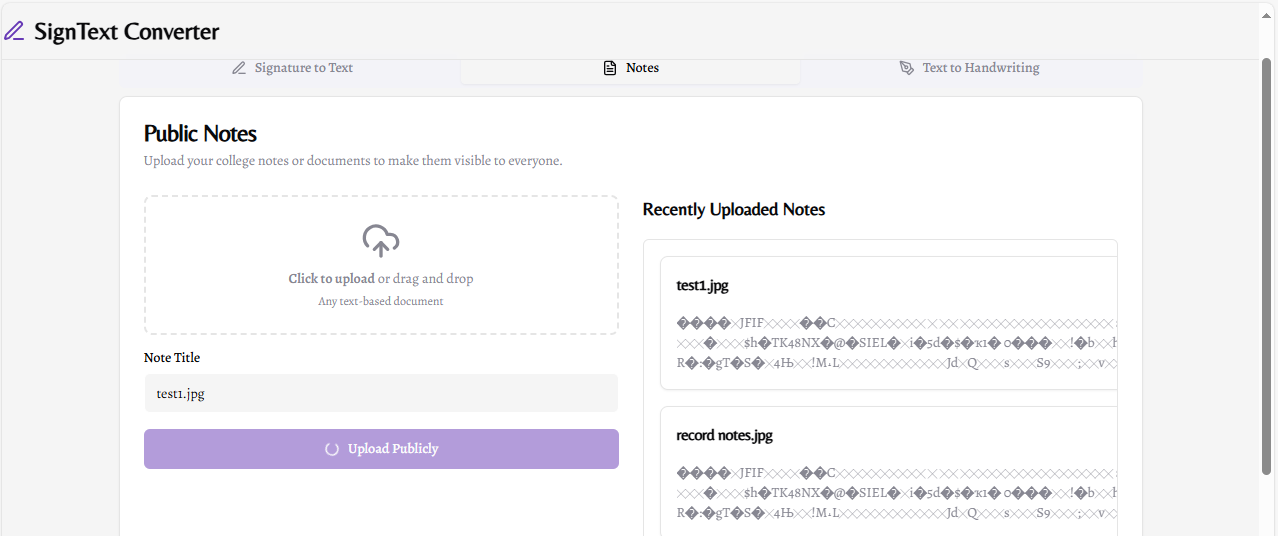Click the Public Notes heading

click(x=200, y=134)
